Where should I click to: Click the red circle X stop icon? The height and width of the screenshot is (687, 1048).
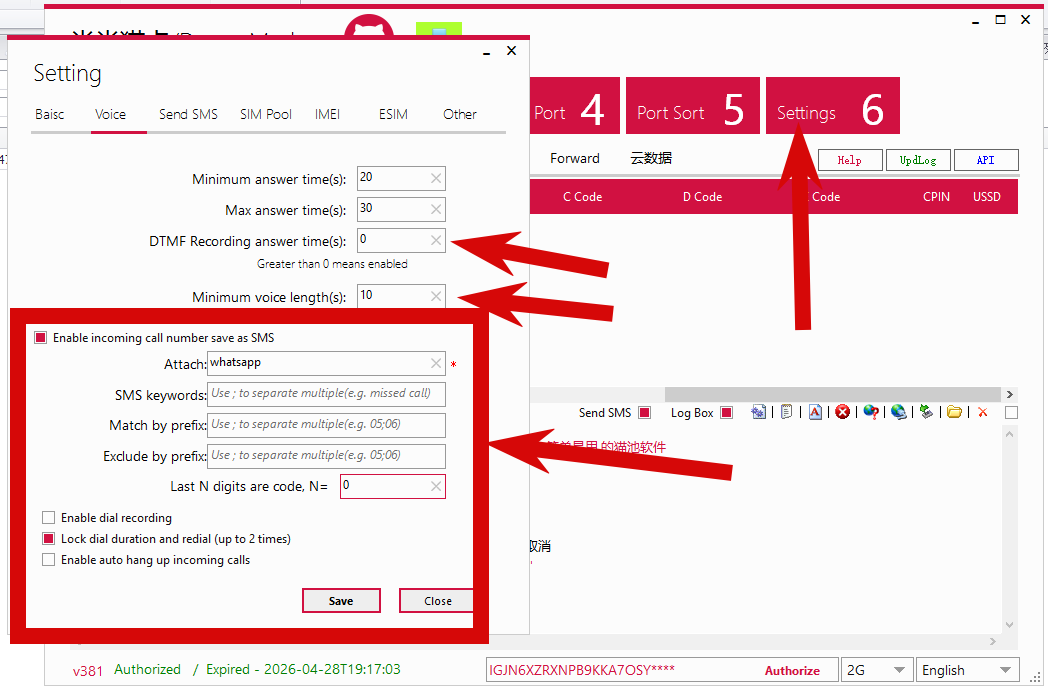point(843,412)
